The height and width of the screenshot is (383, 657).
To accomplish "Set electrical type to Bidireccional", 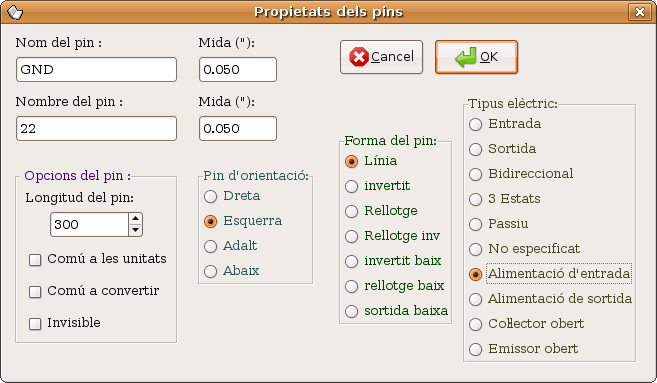I will point(476,174).
